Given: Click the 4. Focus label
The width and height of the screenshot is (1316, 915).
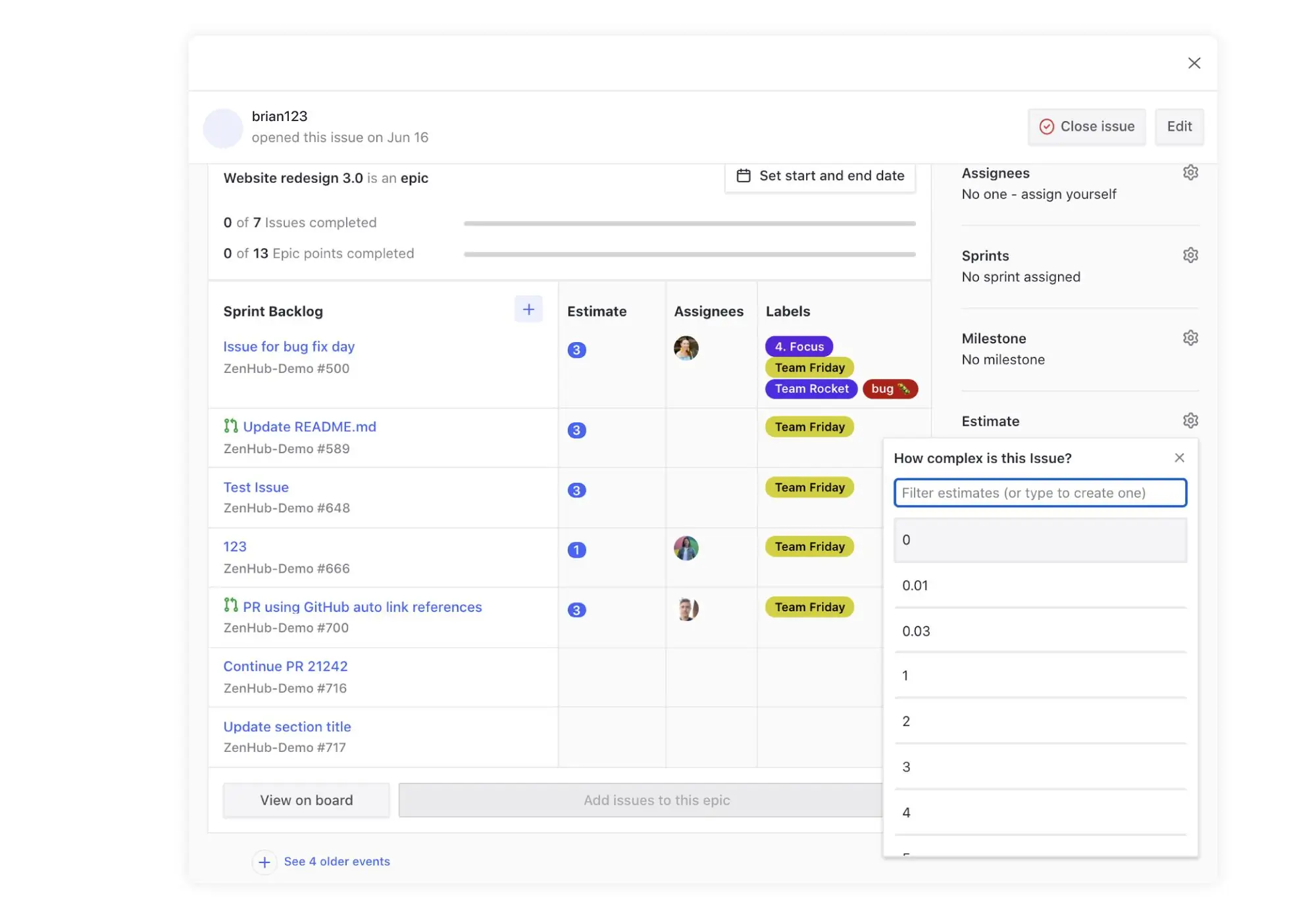Looking at the screenshot, I should pos(799,346).
